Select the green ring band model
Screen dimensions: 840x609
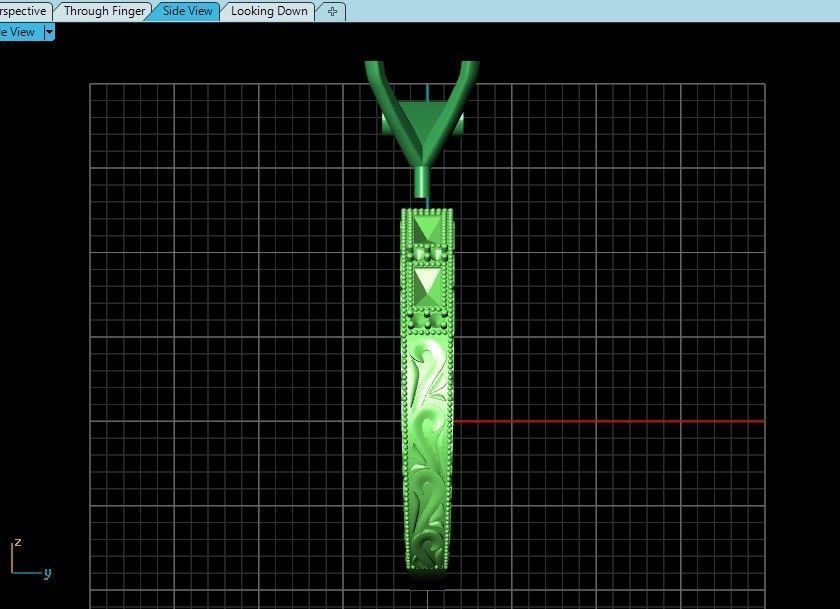click(428, 391)
